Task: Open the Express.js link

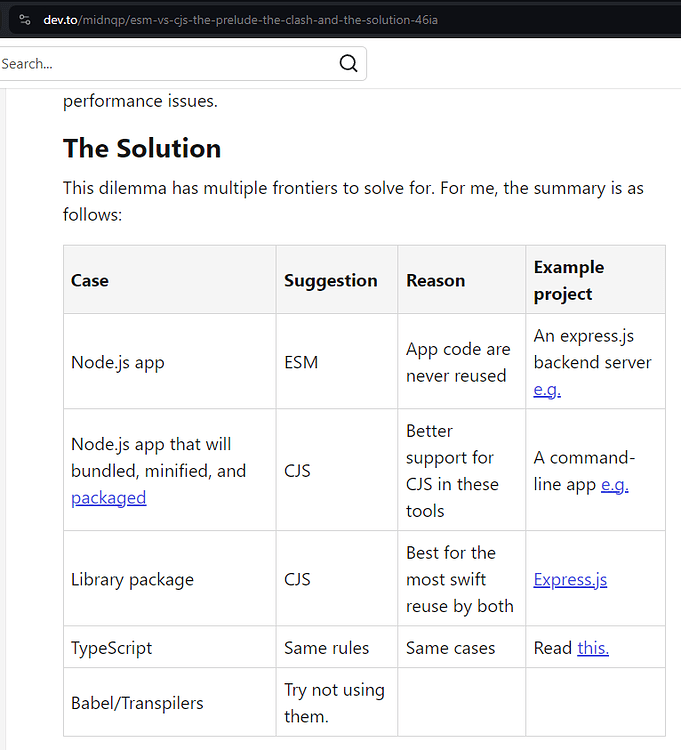Action: tap(570, 579)
